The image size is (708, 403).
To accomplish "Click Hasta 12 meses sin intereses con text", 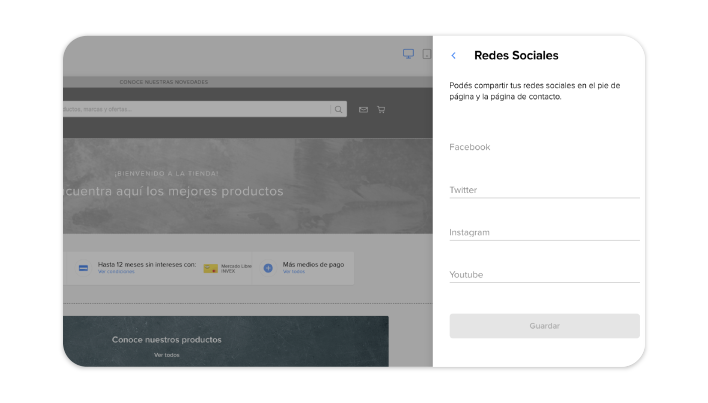I will [147, 264].
